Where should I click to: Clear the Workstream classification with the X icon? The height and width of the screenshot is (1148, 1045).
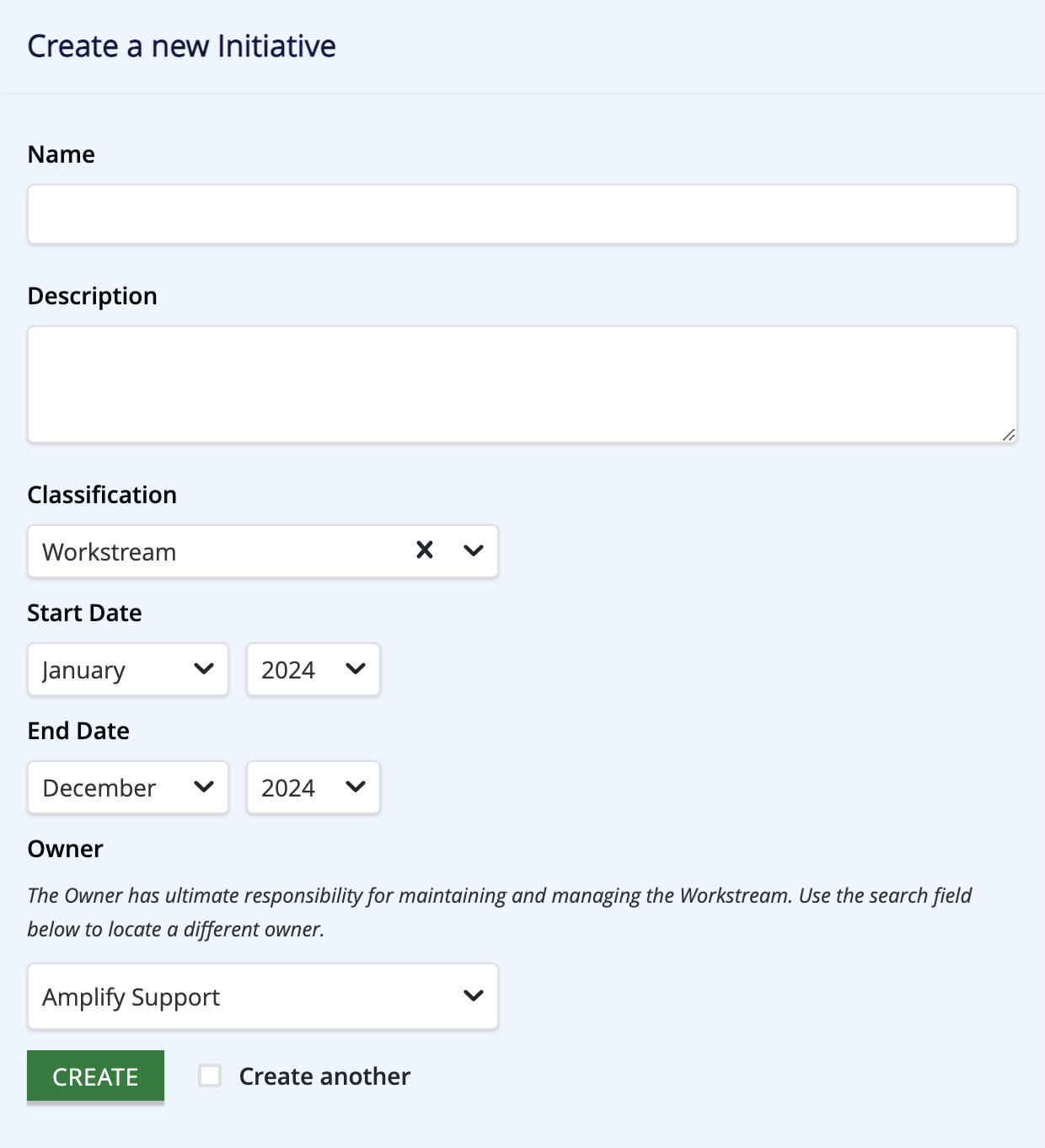[425, 550]
